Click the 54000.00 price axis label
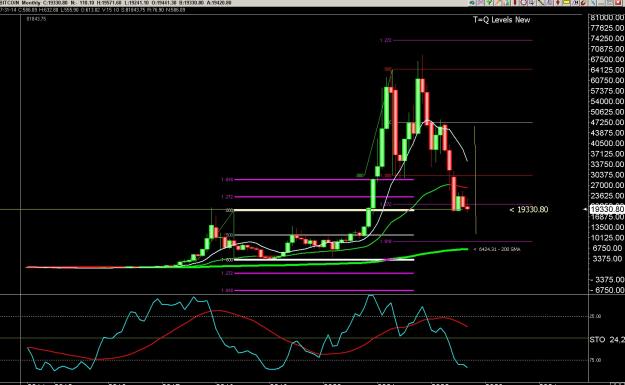 point(607,101)
